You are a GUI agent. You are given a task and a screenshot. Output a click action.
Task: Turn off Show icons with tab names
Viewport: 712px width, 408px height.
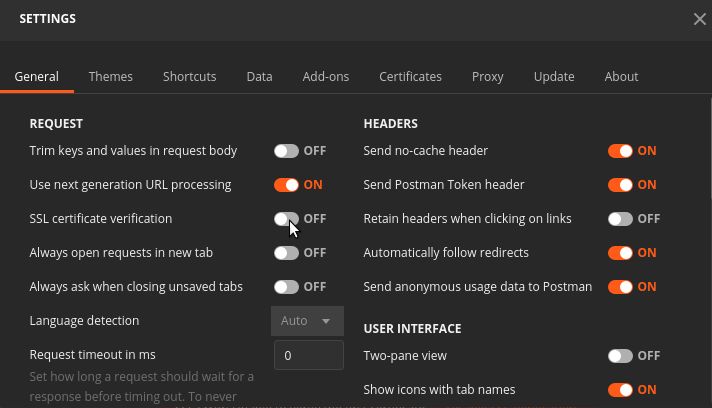pyautogui.click(x=620, y=390)
